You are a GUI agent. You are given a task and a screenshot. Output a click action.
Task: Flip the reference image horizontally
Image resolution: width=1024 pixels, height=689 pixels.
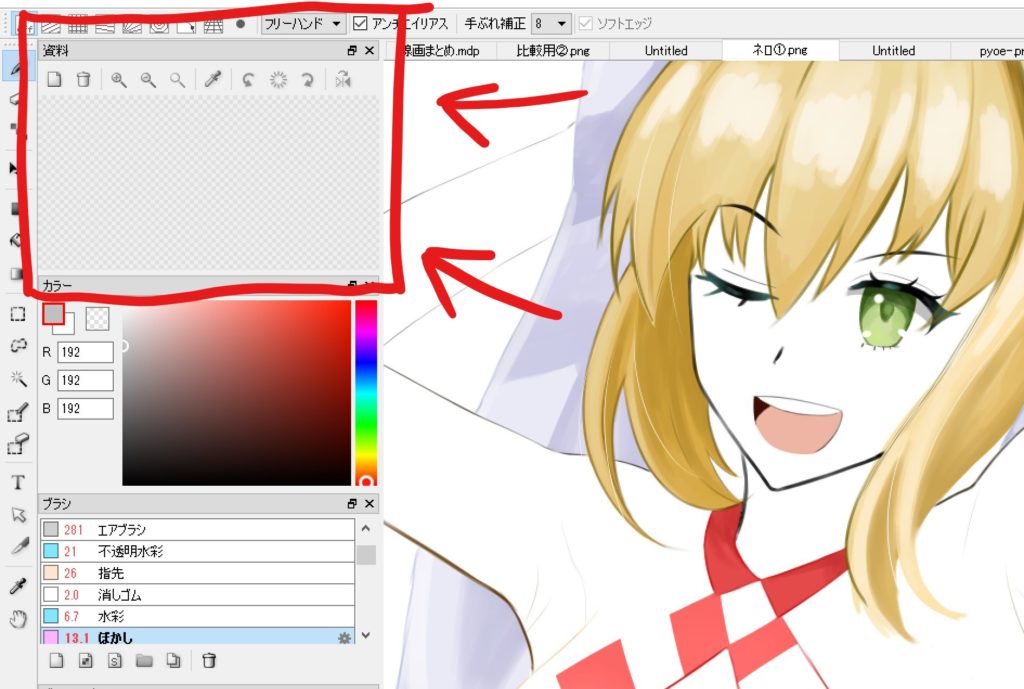(343, 80)
